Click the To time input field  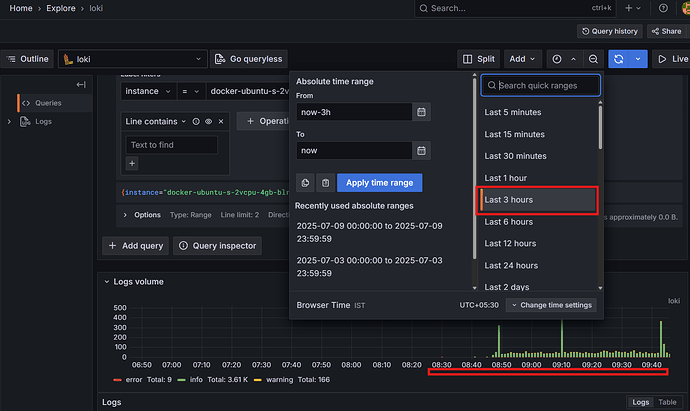click(x=354, y=150)
